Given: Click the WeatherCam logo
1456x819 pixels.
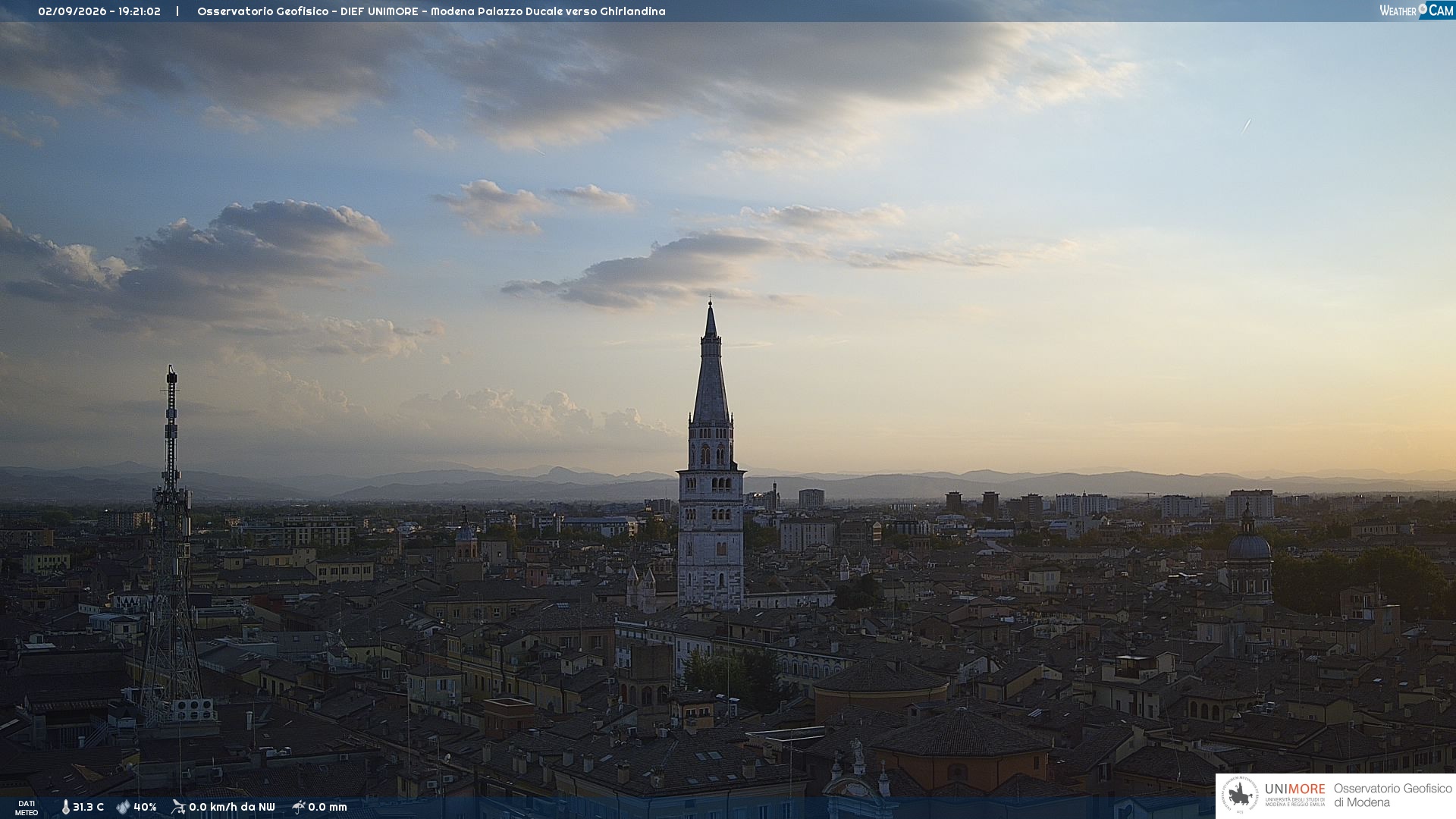Looking at the screenshot, I should click(x=1416, y=11).
